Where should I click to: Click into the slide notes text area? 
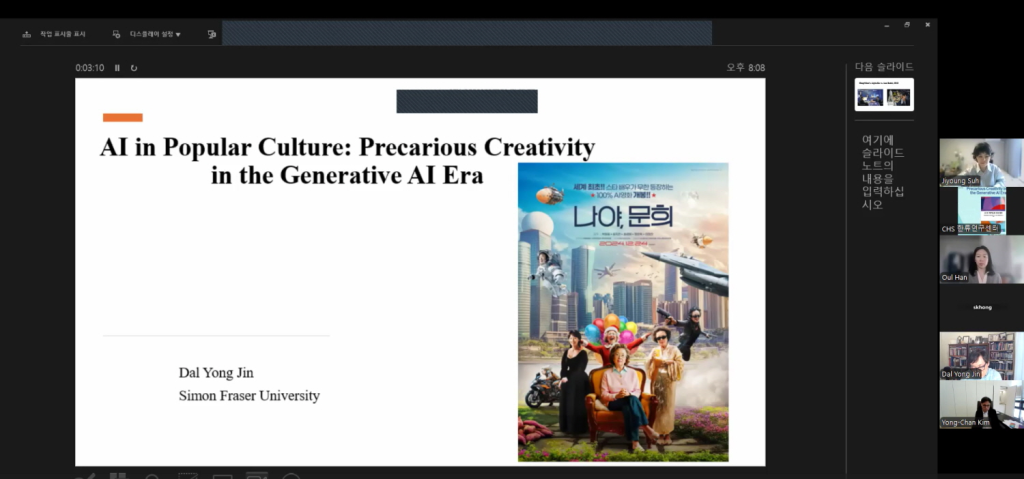(x=883, y=172)
